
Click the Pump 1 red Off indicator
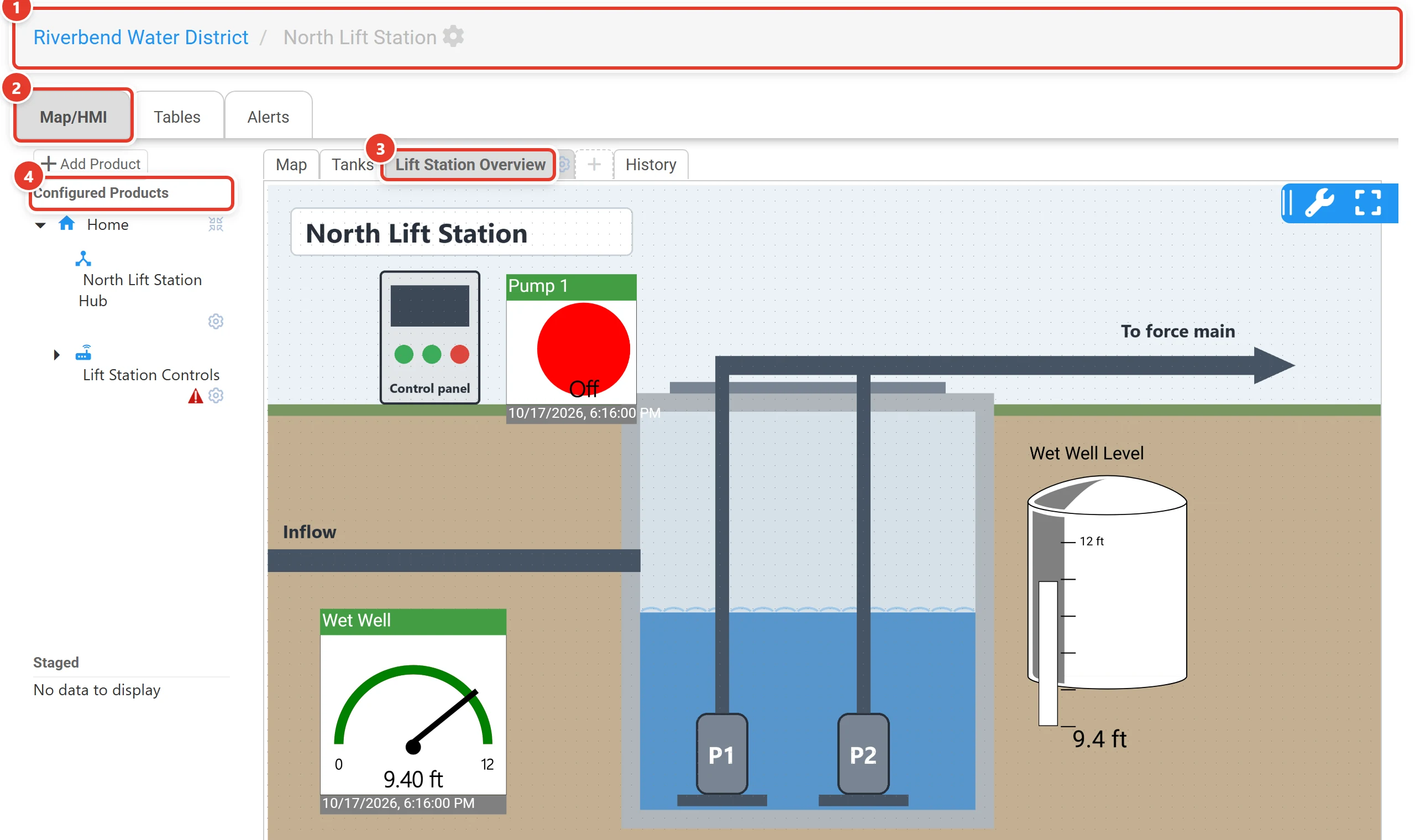coord(583,349)
